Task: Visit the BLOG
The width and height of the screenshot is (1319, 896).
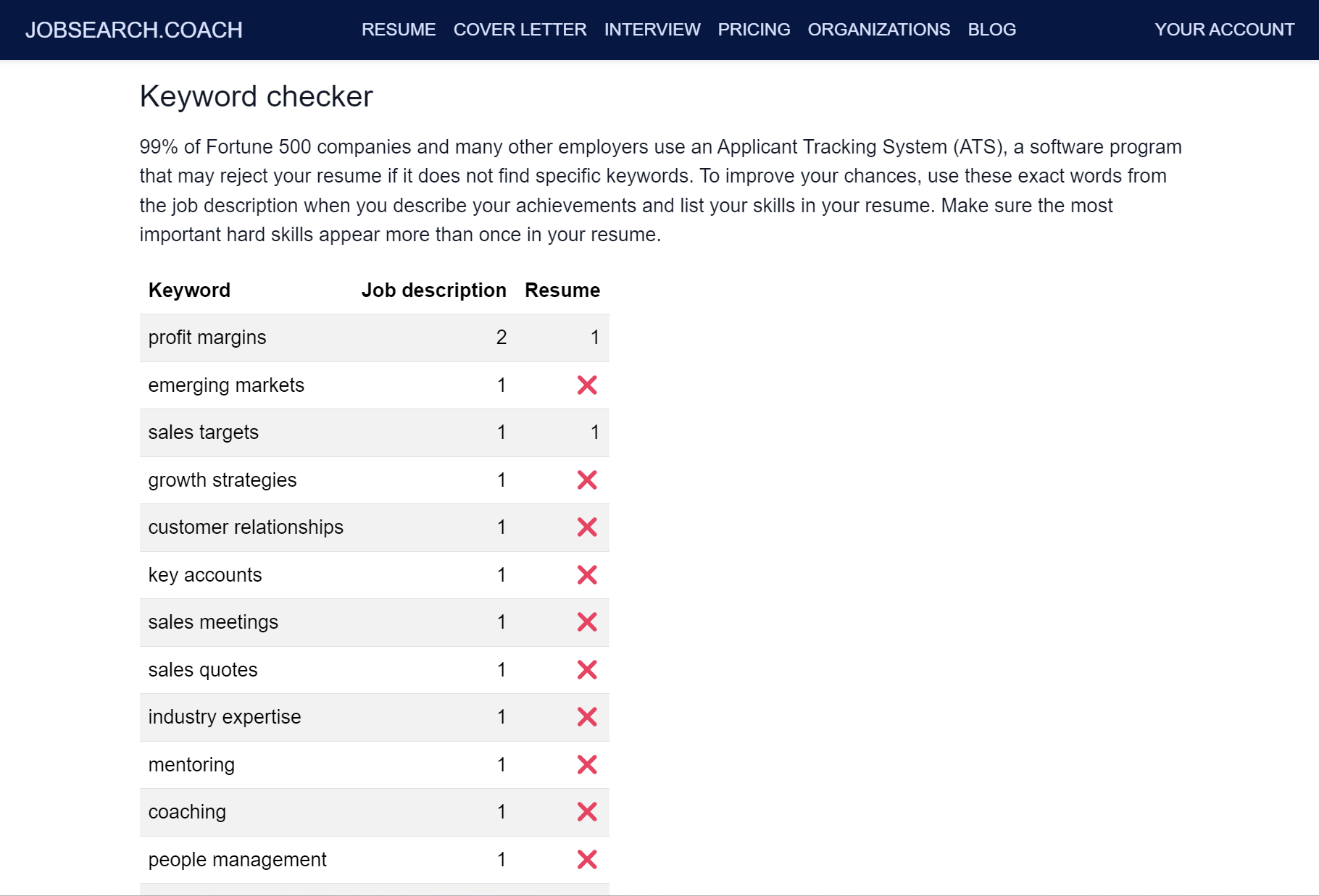Action: pyautogui.click(x=991, y=30)
